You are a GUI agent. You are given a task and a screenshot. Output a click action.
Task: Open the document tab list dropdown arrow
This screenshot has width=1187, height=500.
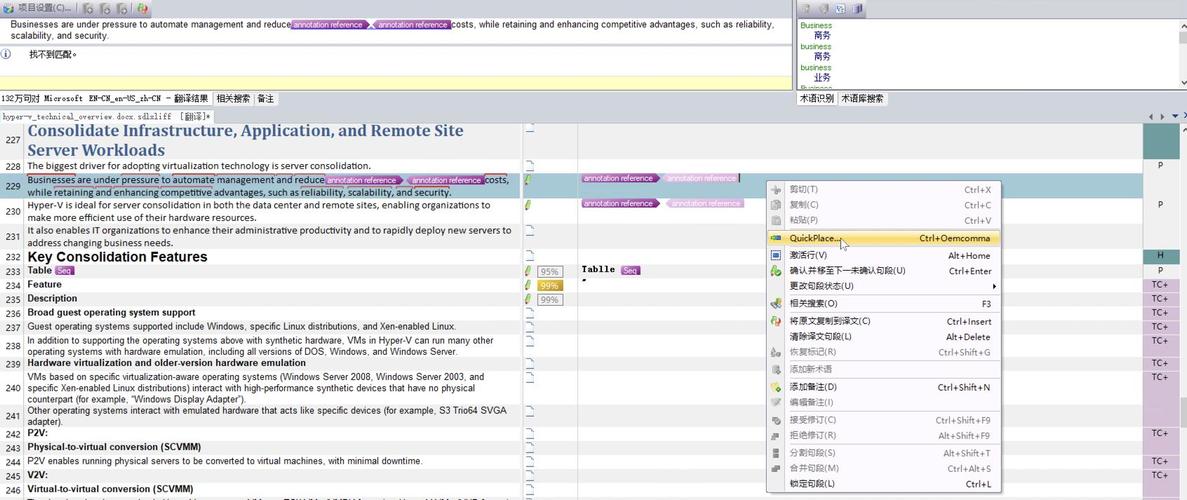(1175, 116)
